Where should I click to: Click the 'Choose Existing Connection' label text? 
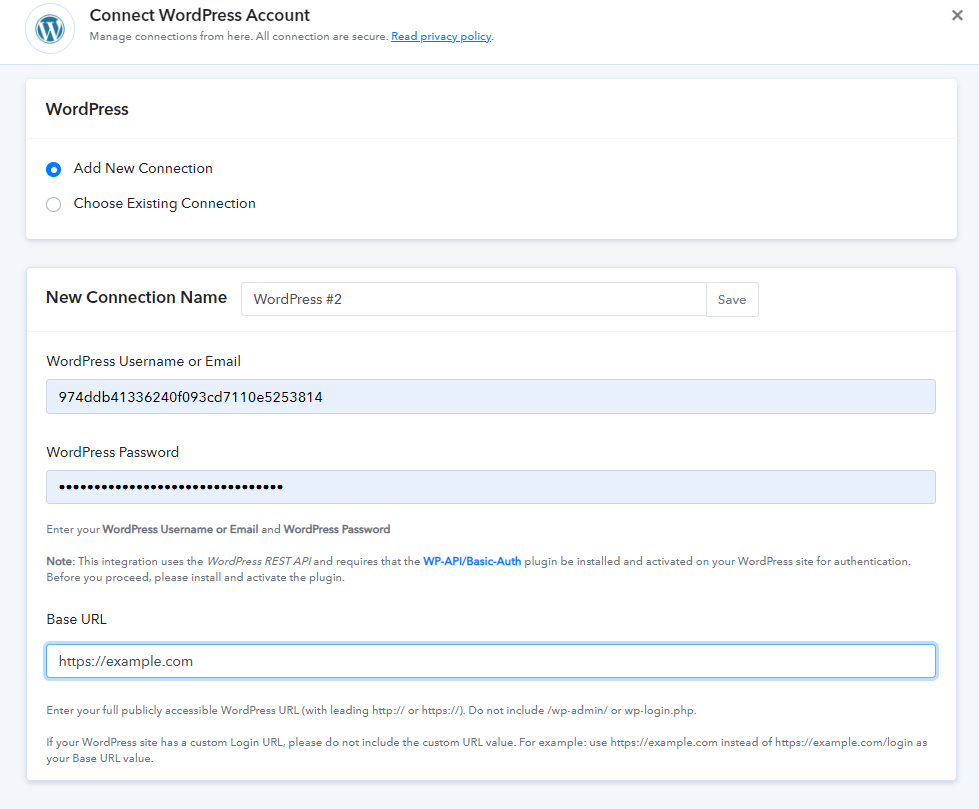click(164, 203)
